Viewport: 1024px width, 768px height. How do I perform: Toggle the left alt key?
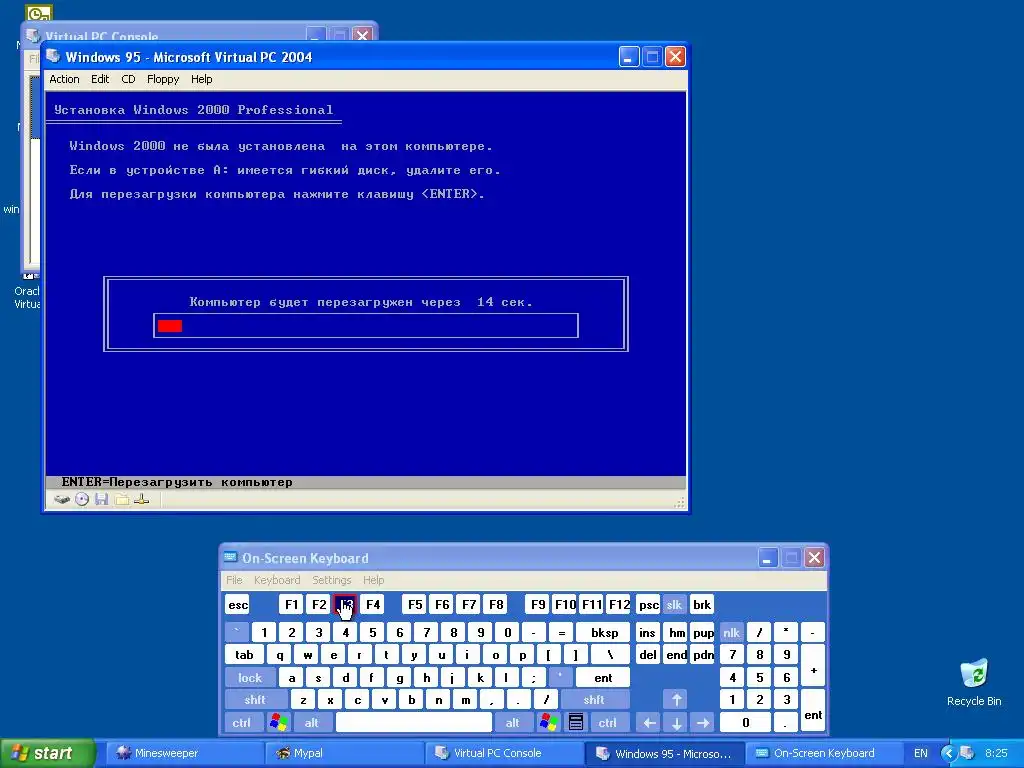click(x=311, y=722)
